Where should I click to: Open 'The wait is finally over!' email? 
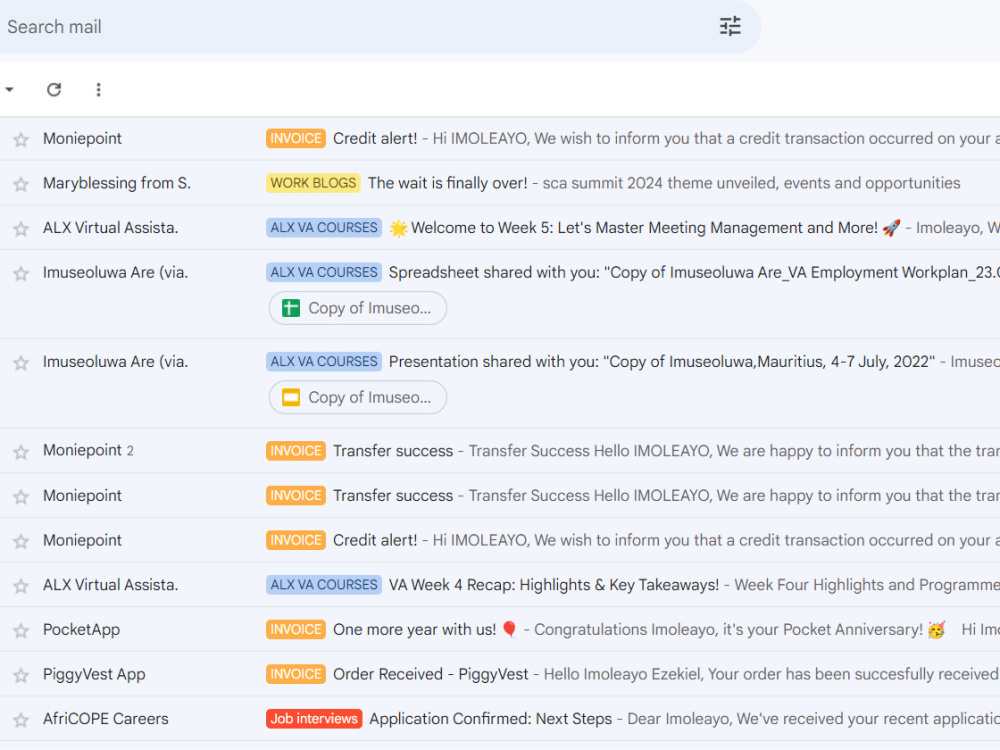[448, 183]
